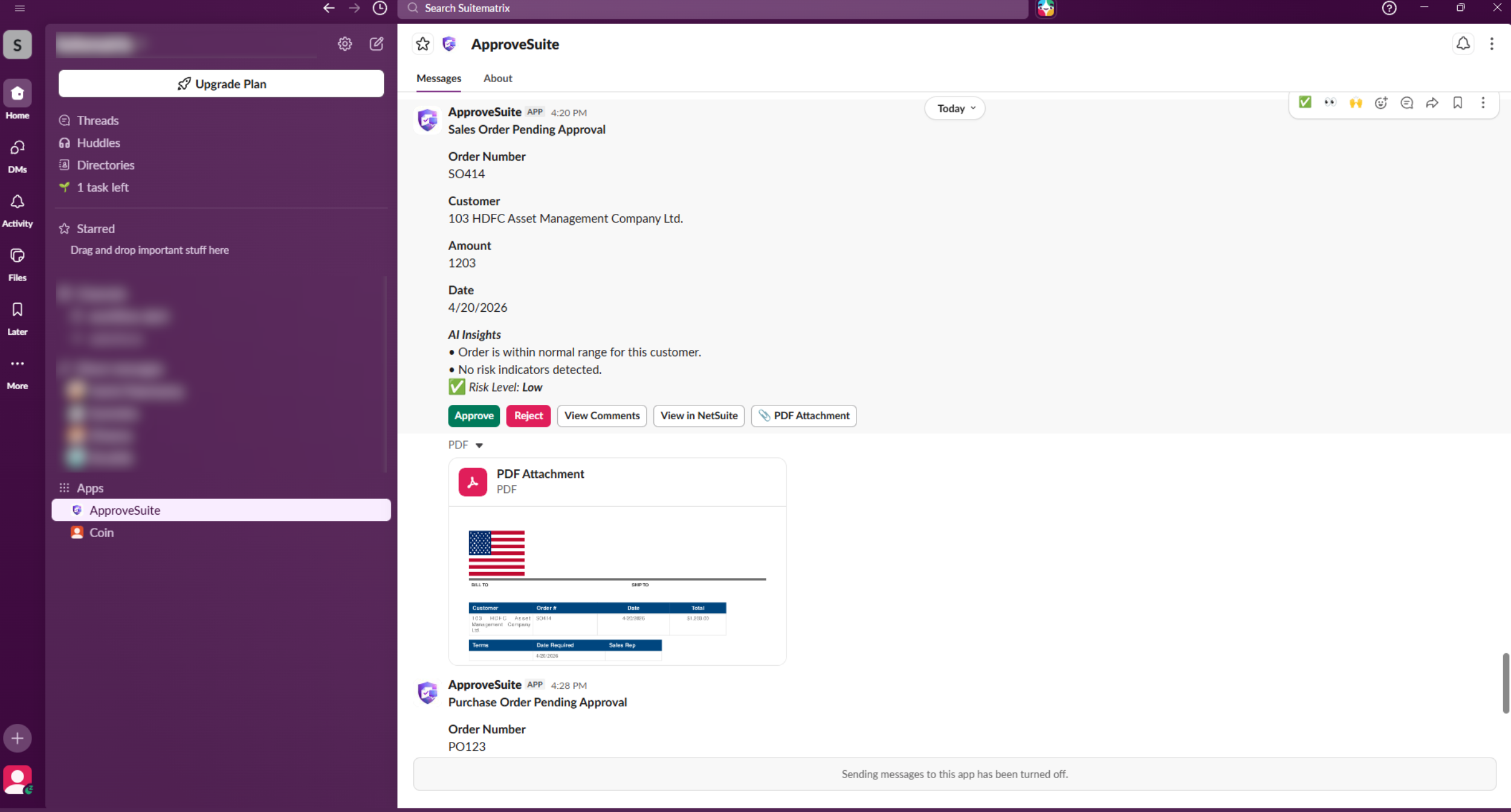React with the eyes emoji

(x=1330, y=103)
